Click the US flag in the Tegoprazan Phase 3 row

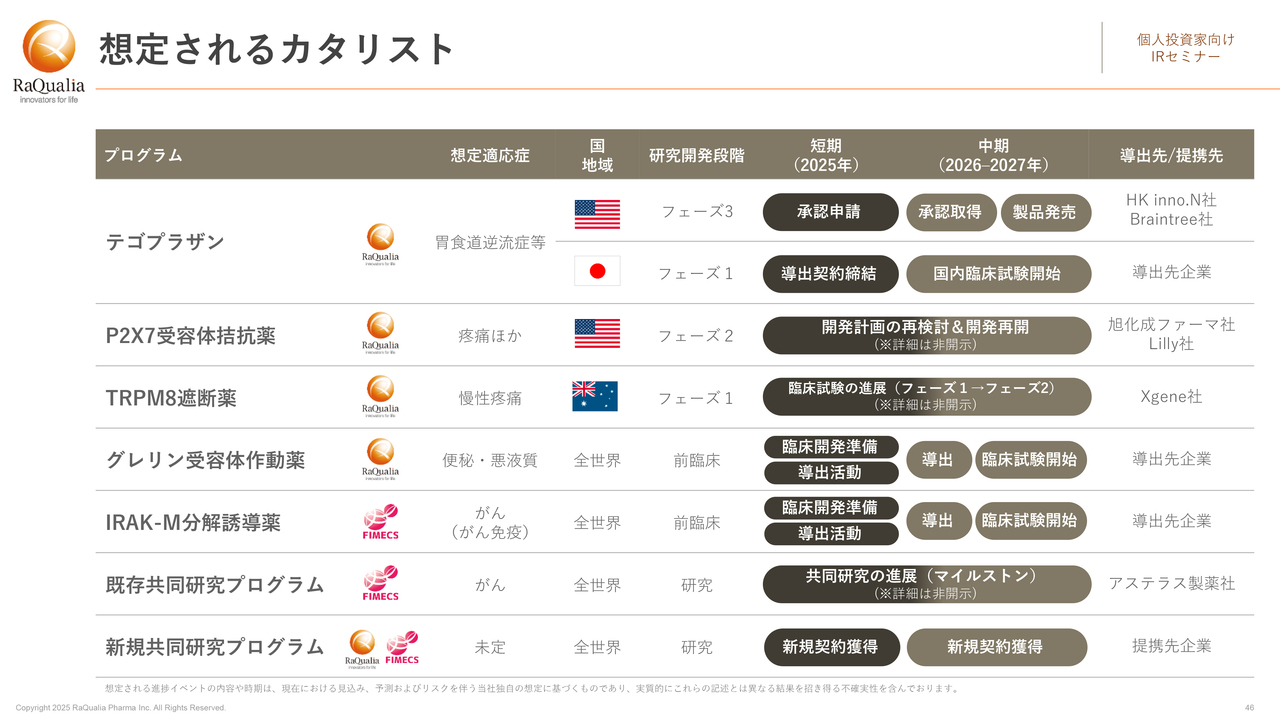pyautogui.click(x=597, y=213)
